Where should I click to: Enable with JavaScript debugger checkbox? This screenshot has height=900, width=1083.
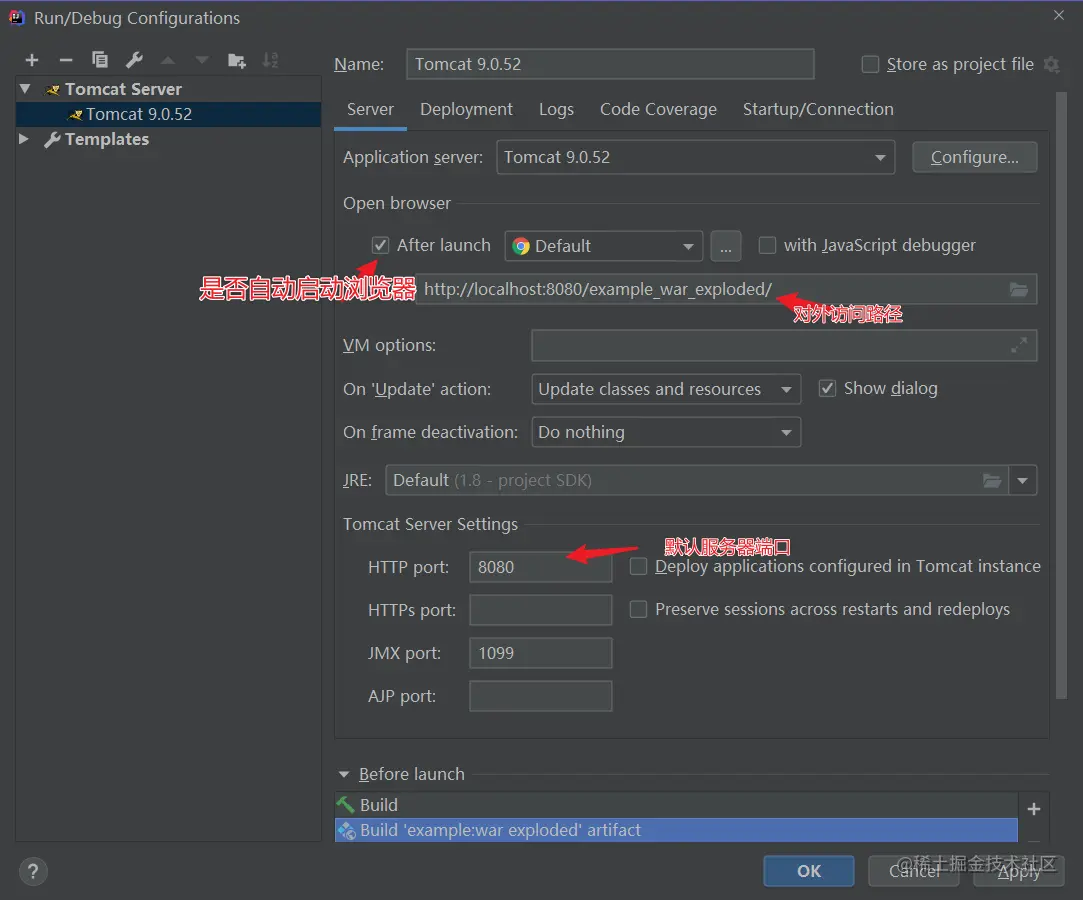coord(767,245)
